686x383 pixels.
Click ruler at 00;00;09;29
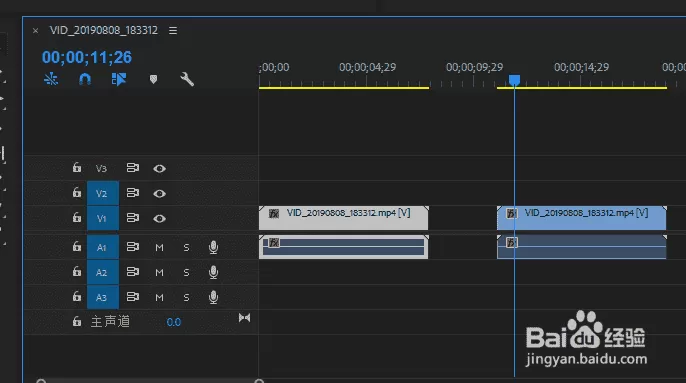(474, 67)
